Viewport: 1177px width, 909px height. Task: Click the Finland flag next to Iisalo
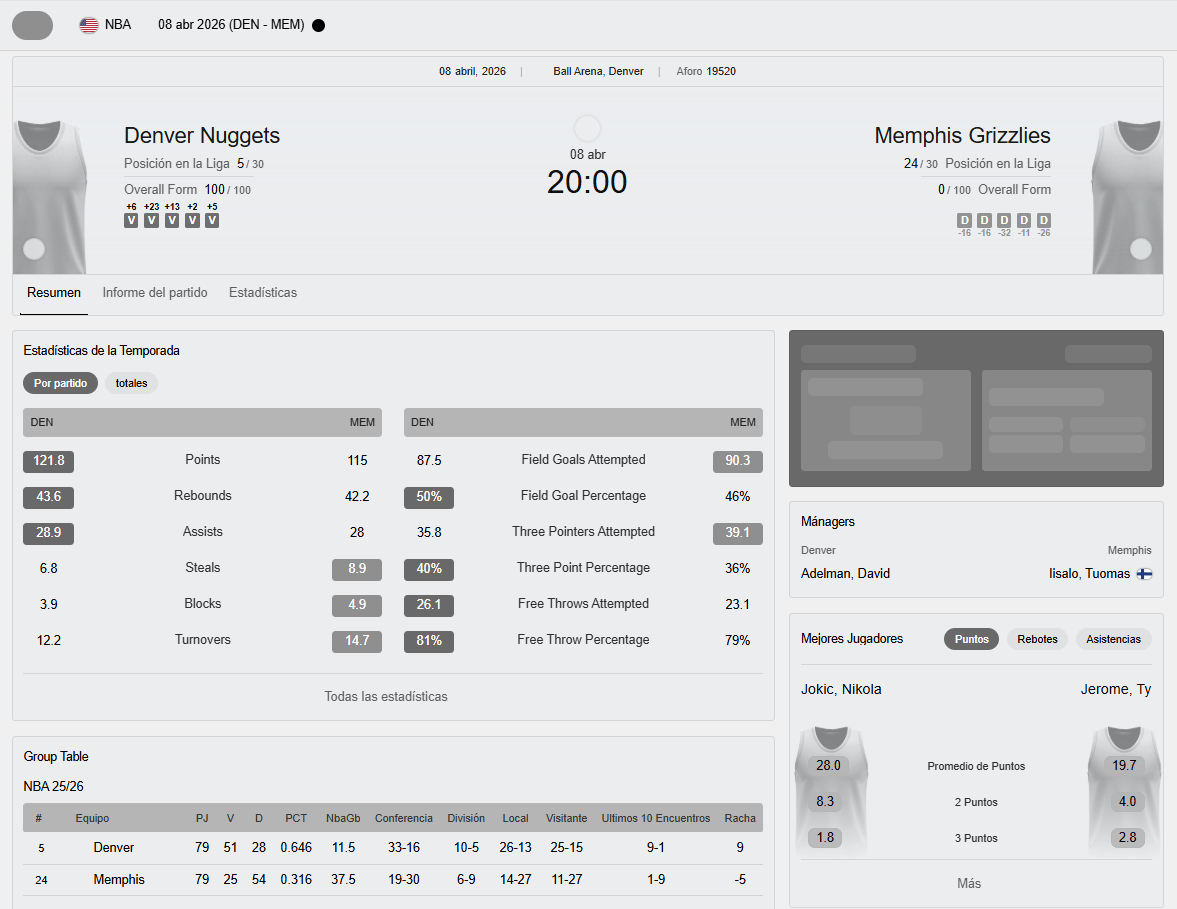point(1144,574)
